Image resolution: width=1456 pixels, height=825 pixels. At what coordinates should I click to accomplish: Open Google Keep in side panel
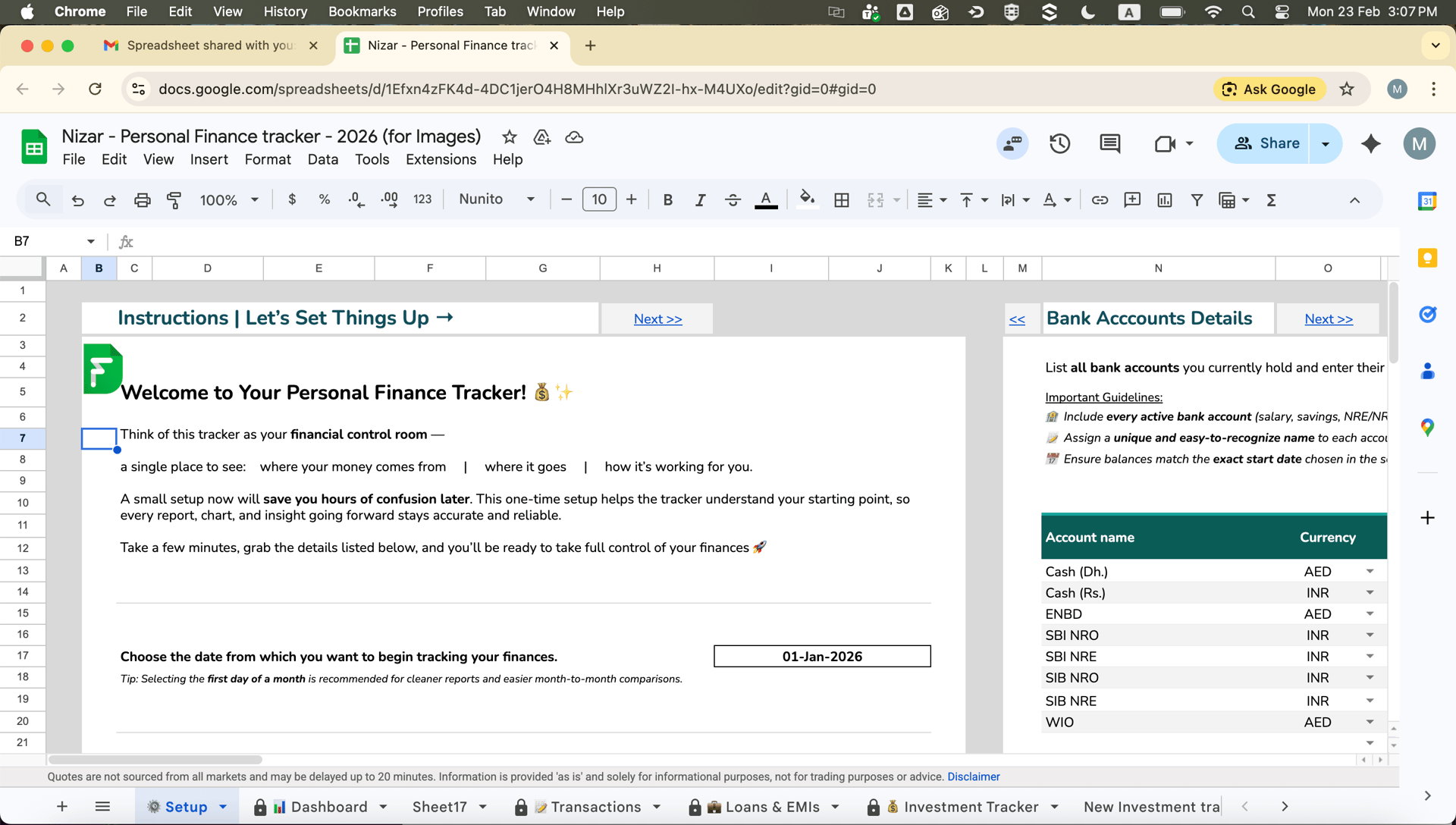[x=1427, y=259]
